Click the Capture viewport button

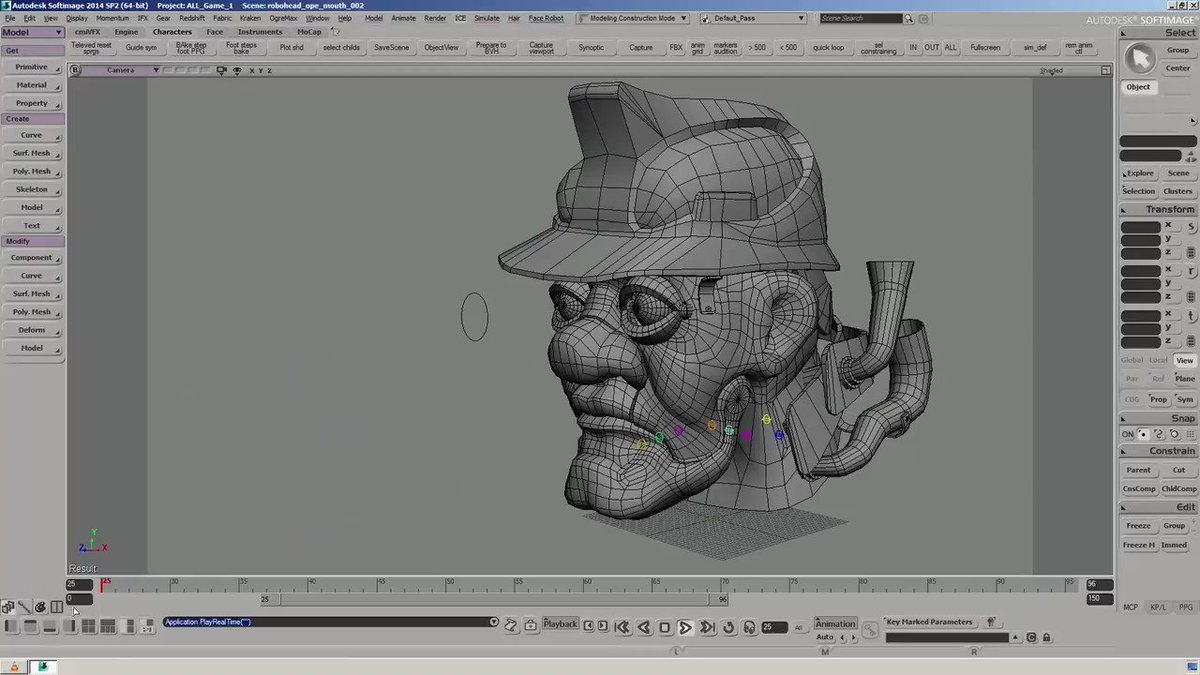point(541,47)
